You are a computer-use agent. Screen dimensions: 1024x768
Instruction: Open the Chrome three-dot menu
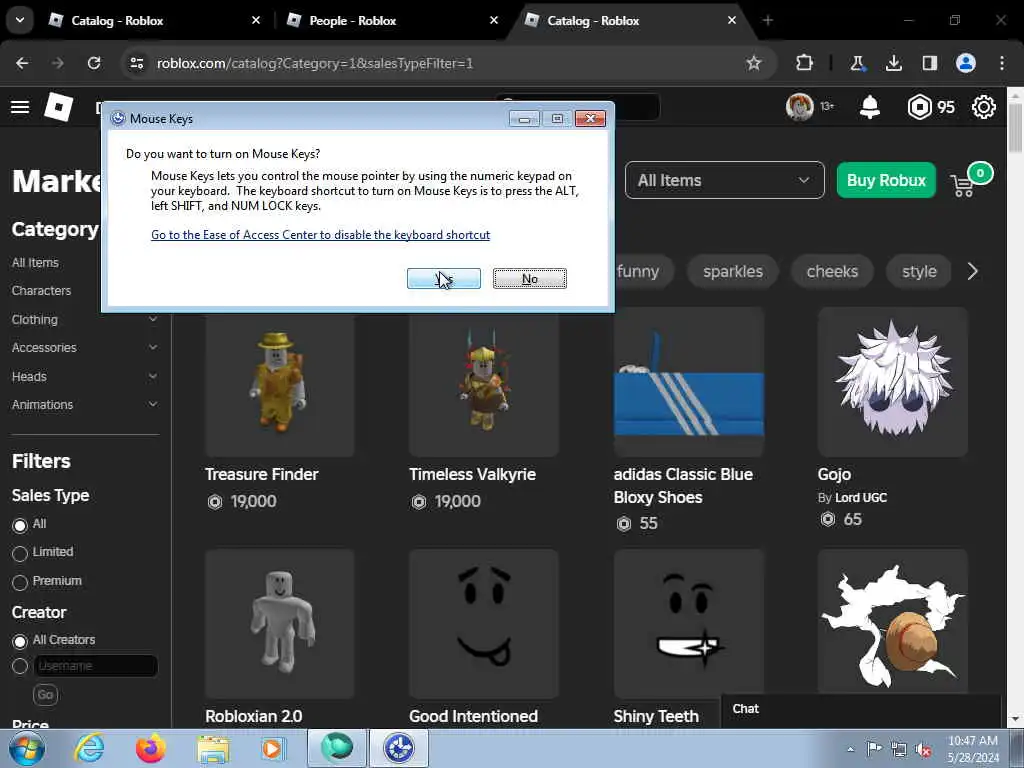pos(1002,63)
